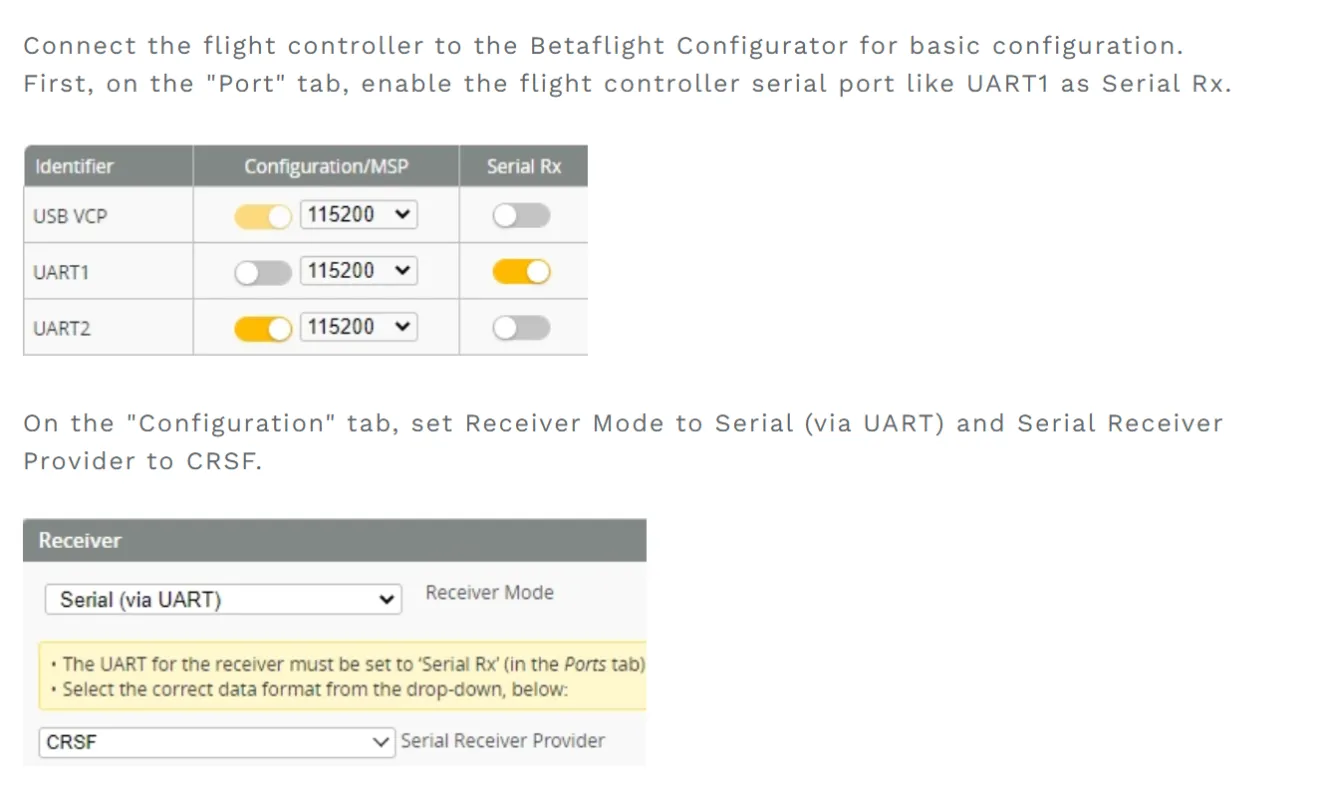
Task: Open USB VCP baud rate dropdown
Action: (x=359, y=215)
